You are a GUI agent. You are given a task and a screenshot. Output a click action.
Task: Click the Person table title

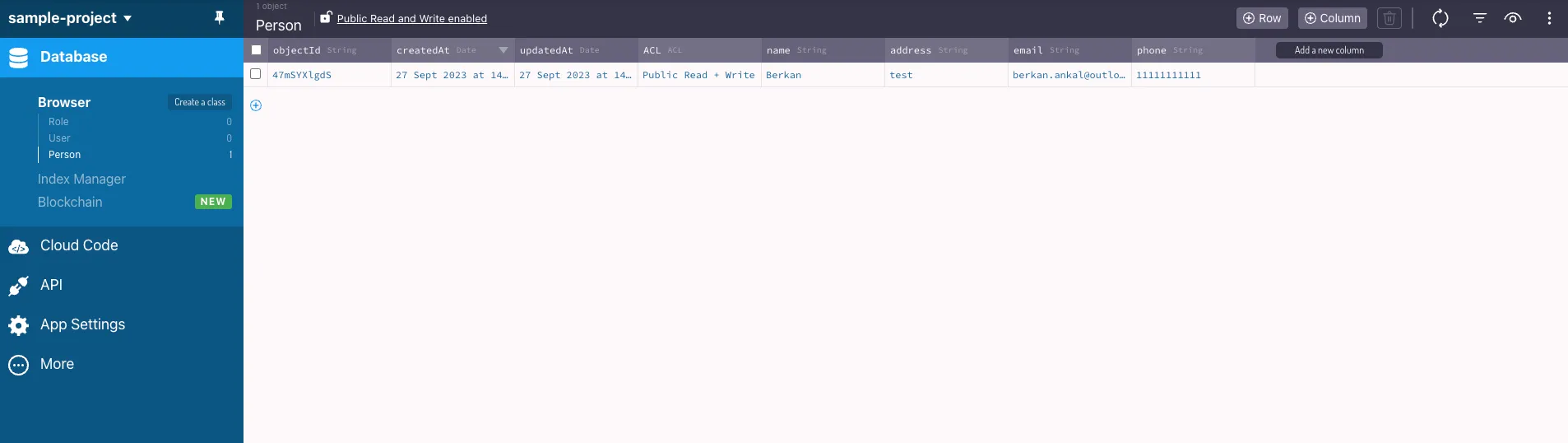tap(279, 26)
